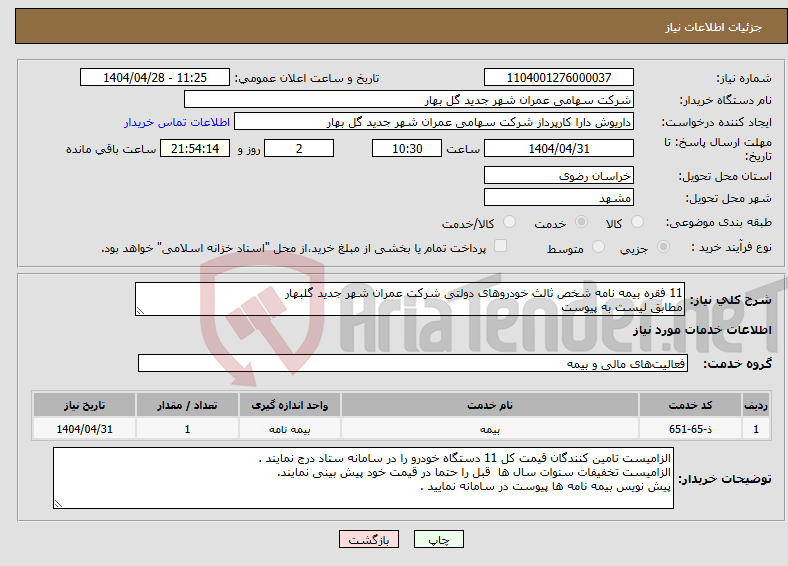The height and width of the screenshot is (566, 788).
Task: Select the متوسط purchase type radio
Action: tap(599, 247)
